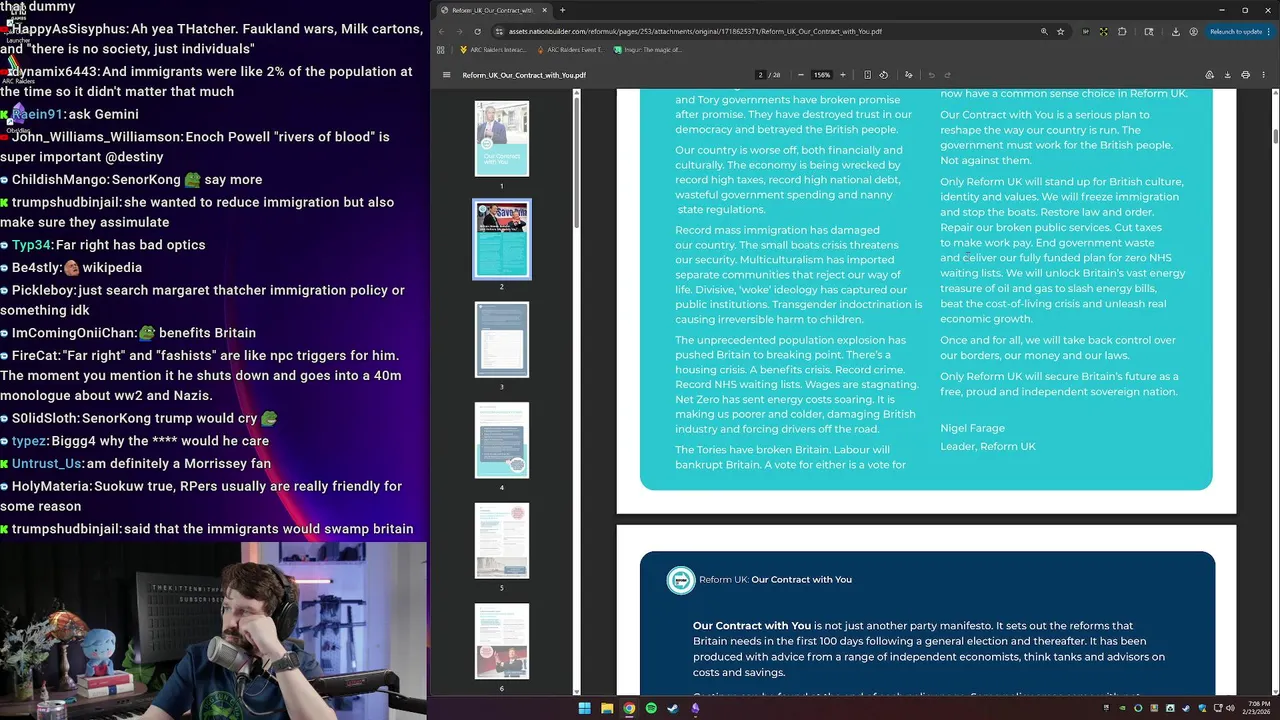The image size is (1280, 720).
Task: Open Spotify from the taskbar
Action: coord(651,708)
